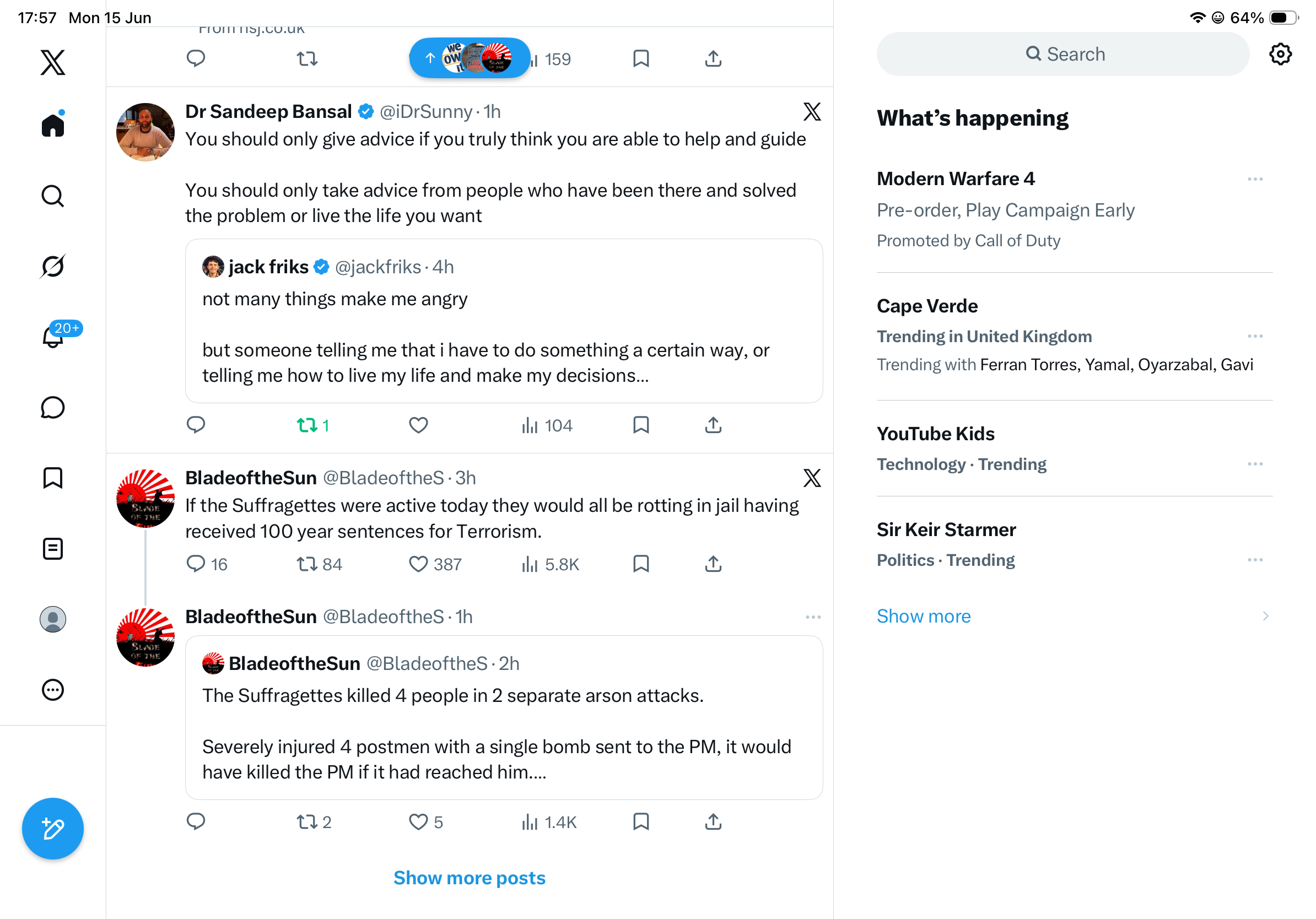The image size is (1316, 919).
Task: Click Show more under What's happening
Action: 924,616
